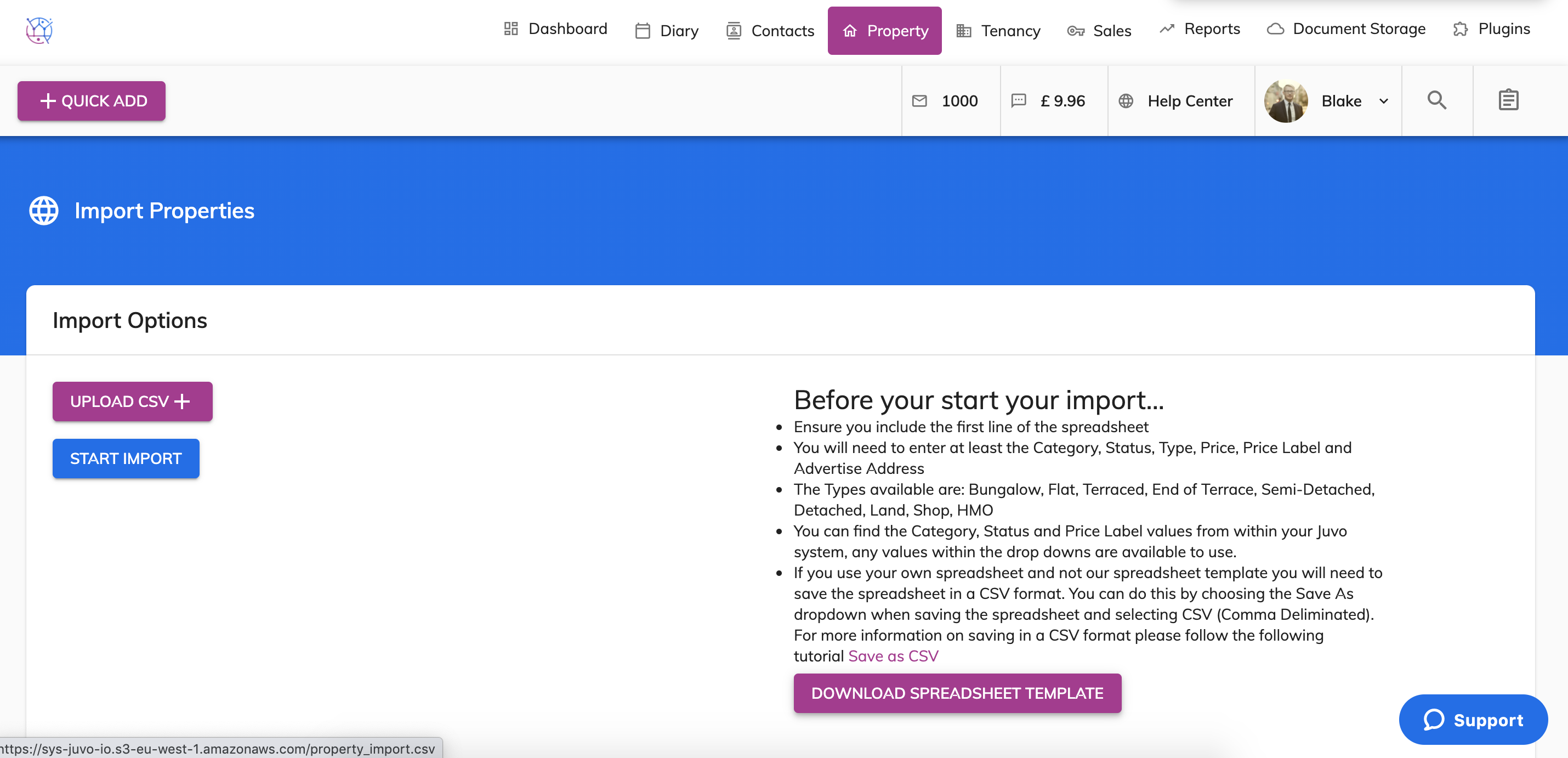Viewport: 1568px width, 758px height.
Task: Follow the Save as CSV link
Action: coord(893,656)
